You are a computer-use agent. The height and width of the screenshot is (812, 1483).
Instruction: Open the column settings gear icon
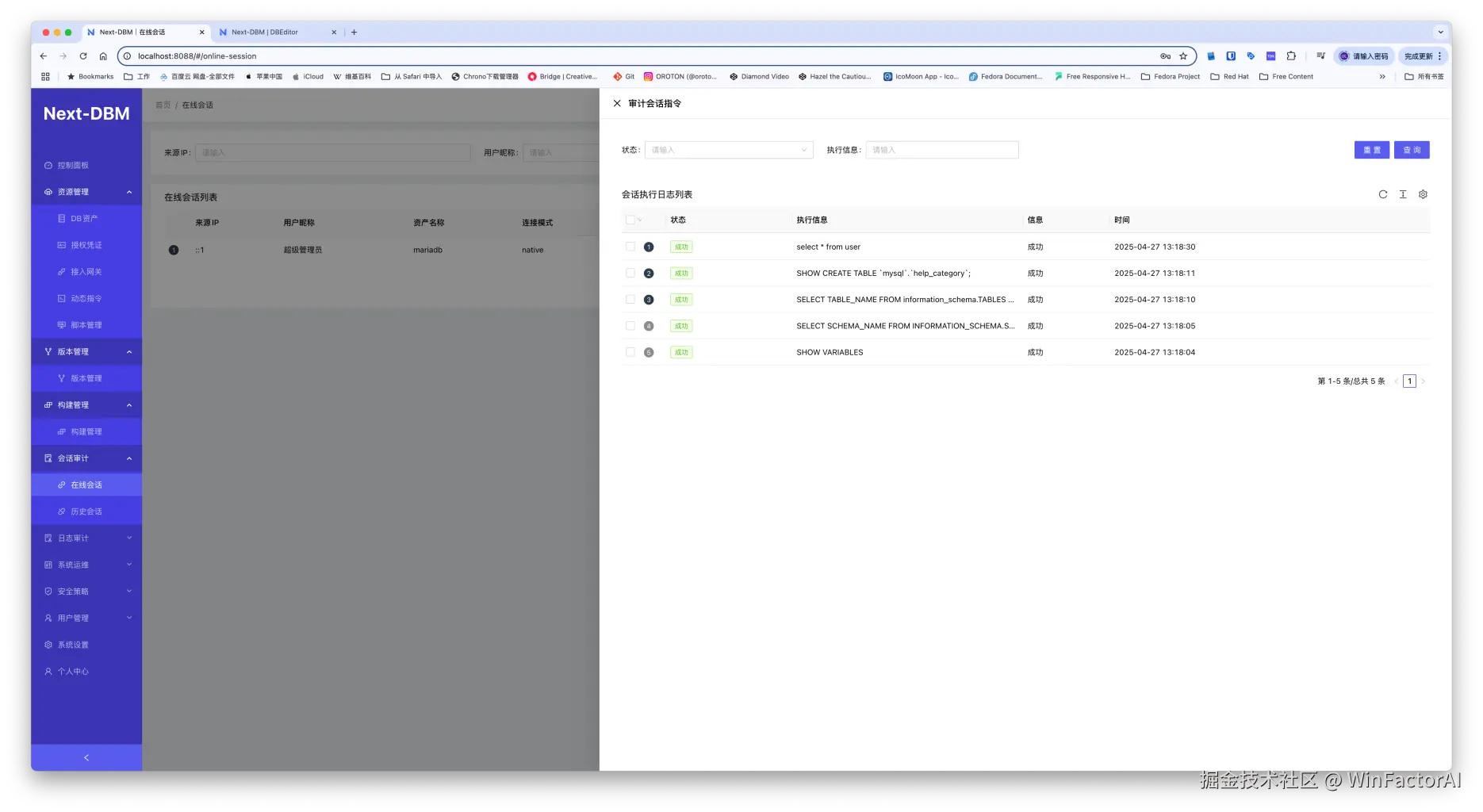click(1423, 194)
